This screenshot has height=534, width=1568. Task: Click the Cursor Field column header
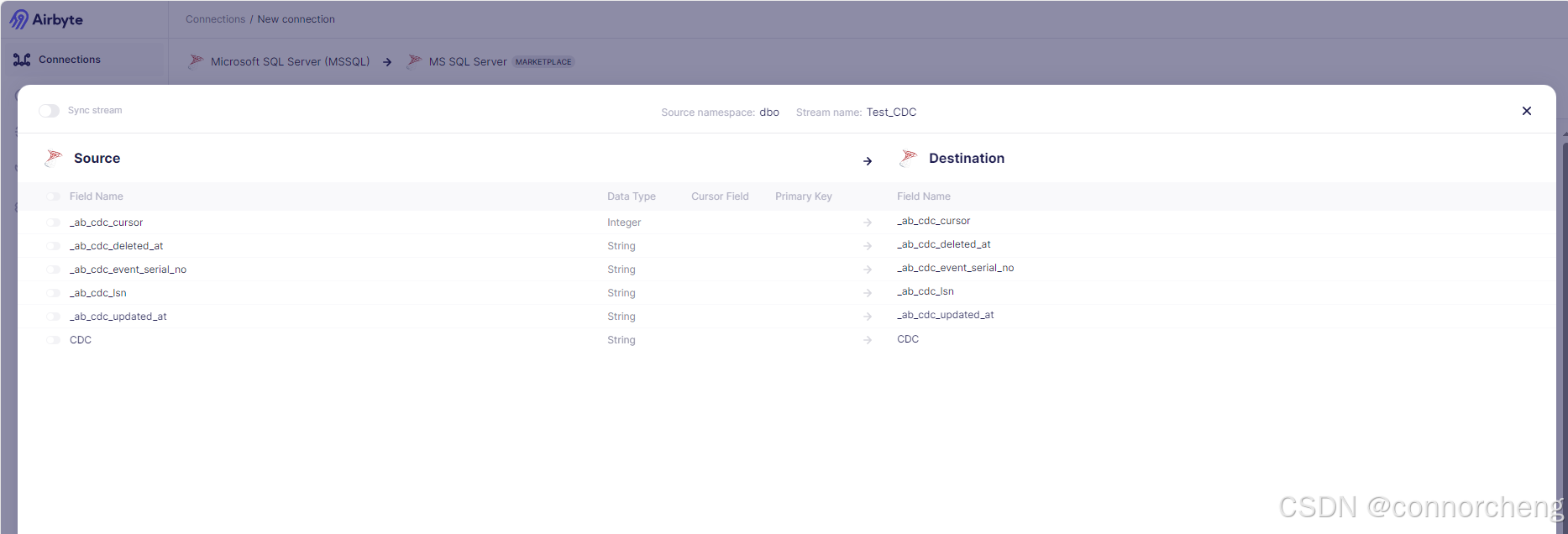(720, 196)
